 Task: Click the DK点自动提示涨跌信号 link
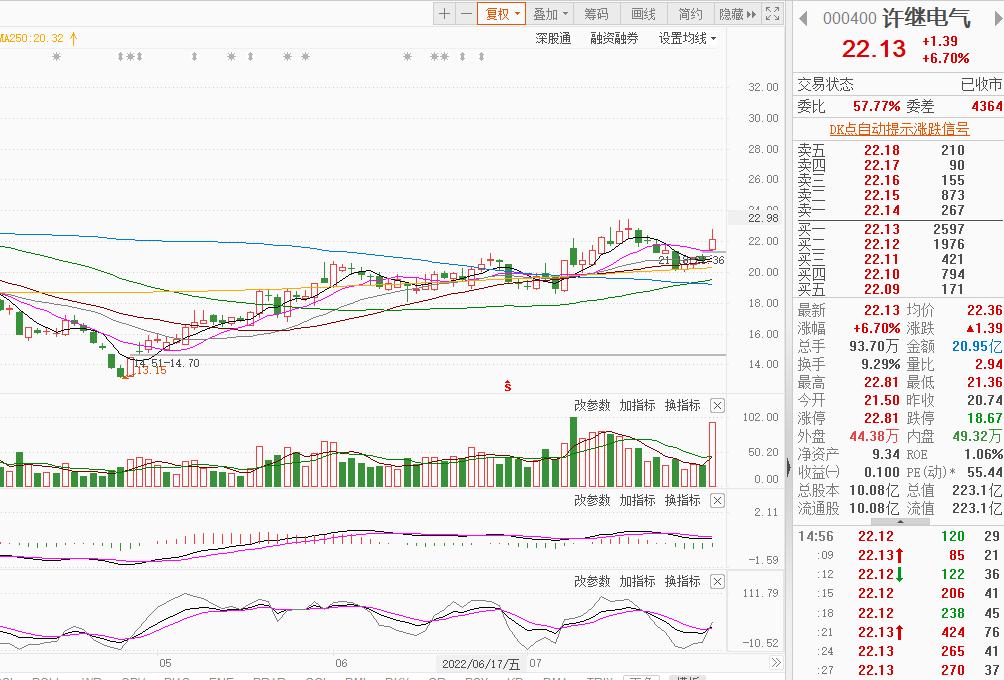tap(899, 129)
